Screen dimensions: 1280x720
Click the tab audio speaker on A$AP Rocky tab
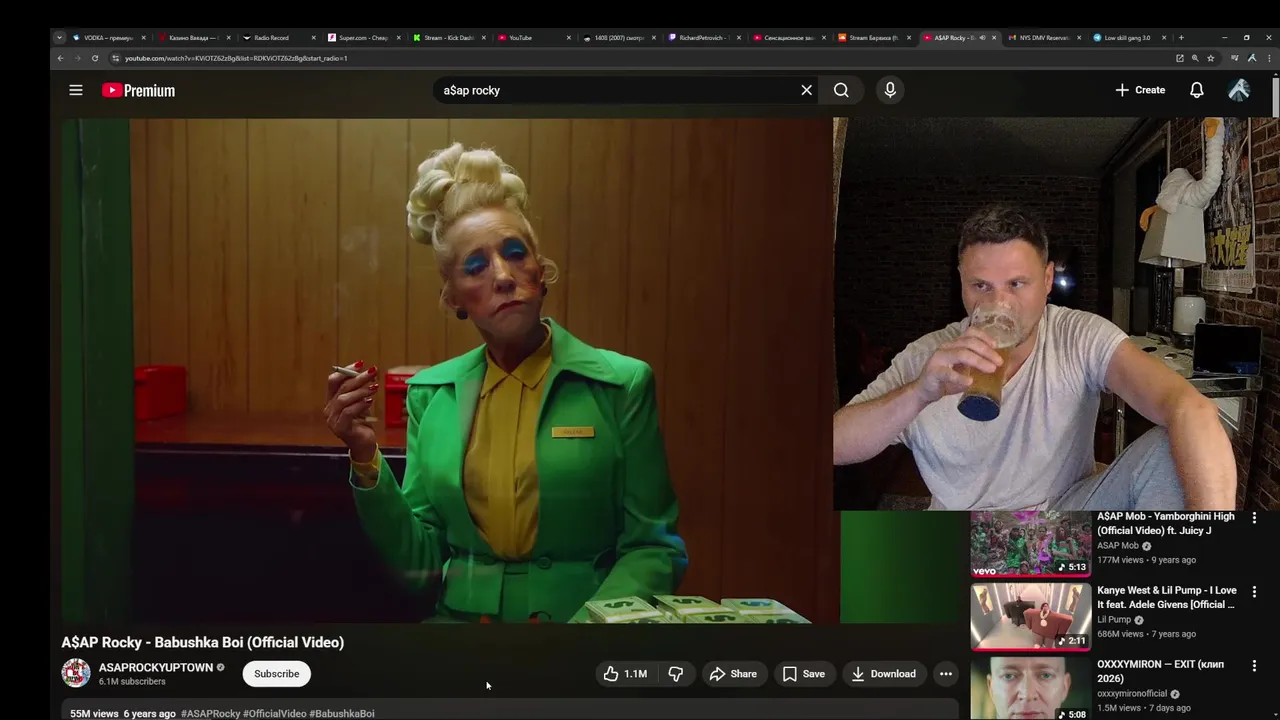pyautogui.click(x=982, y=38)
